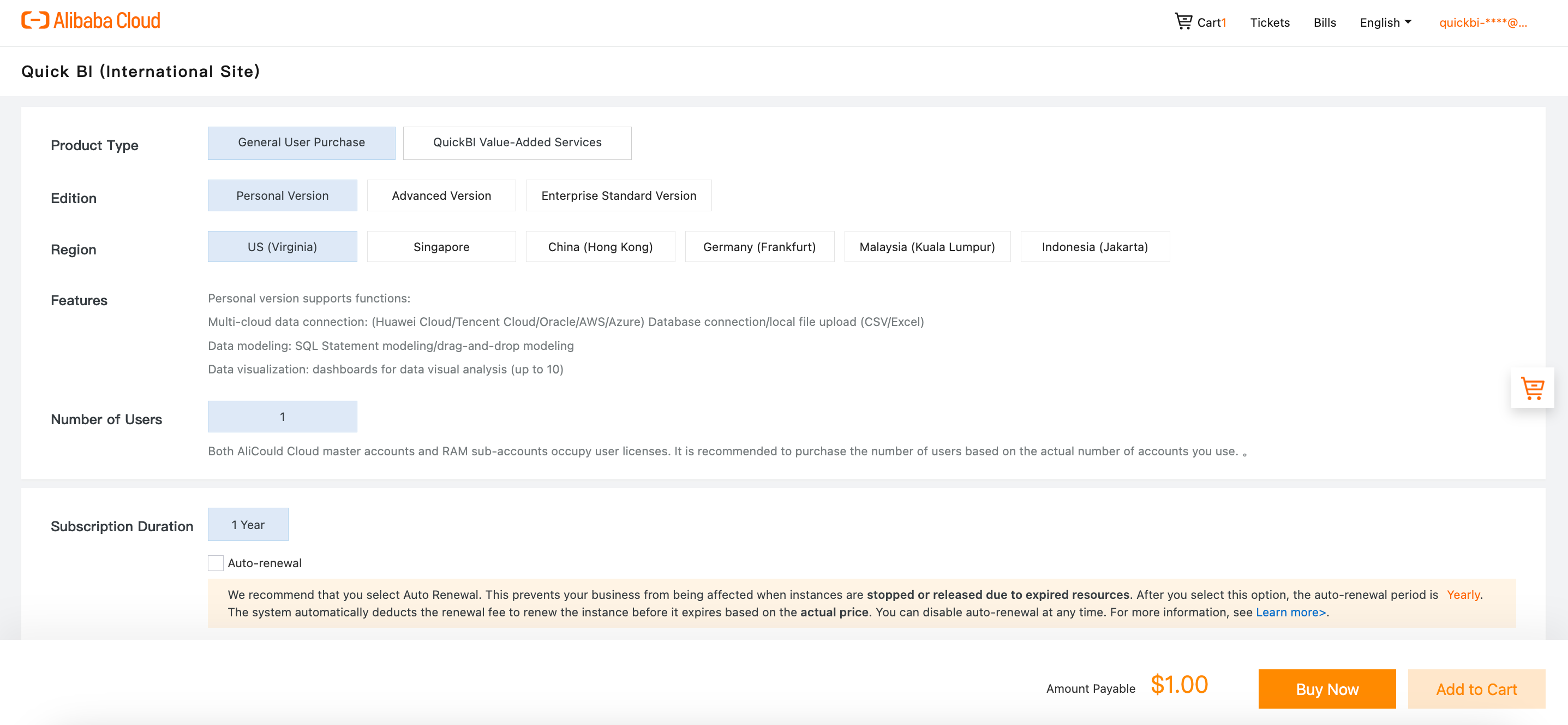
Task: Select the 1 Year subscription duration
Action: click(x=248, y=525)
